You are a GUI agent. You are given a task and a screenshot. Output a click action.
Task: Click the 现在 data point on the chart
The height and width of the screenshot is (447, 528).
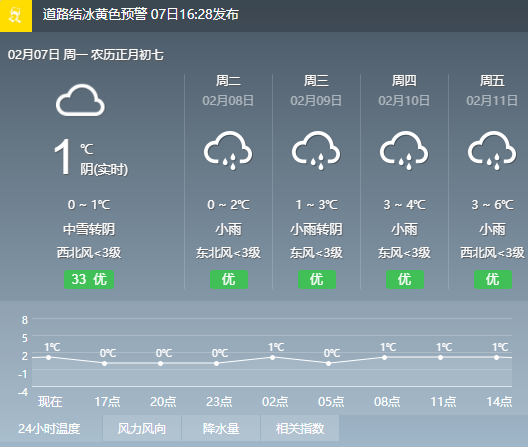coord(48,357)
